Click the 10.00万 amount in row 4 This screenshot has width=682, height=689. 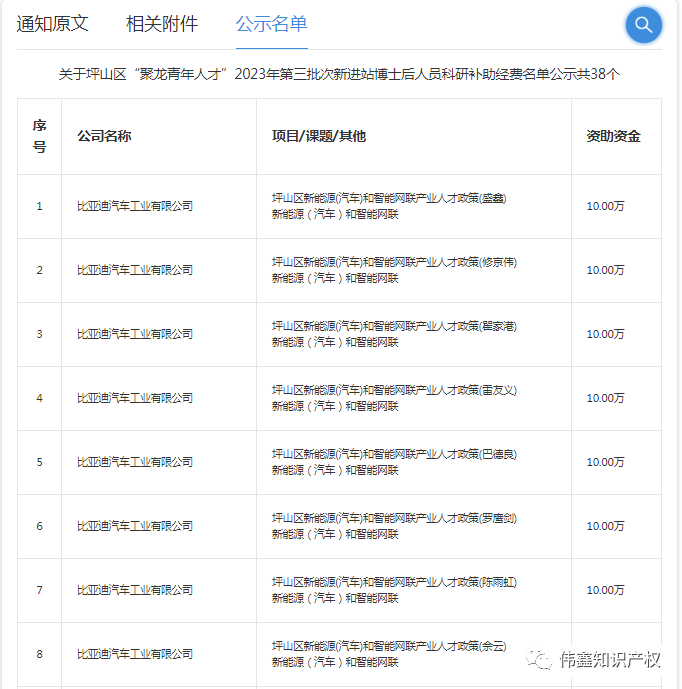[605, 398]
